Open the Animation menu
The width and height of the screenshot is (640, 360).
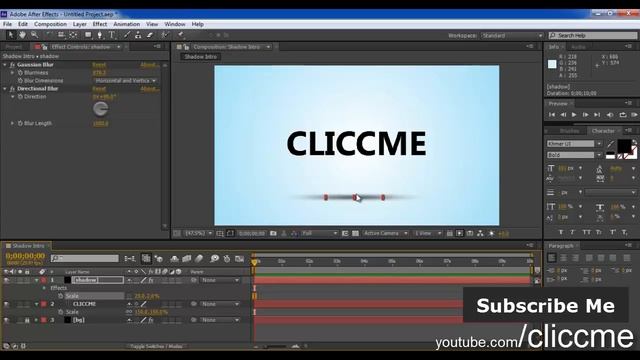[x=127, y=24]
